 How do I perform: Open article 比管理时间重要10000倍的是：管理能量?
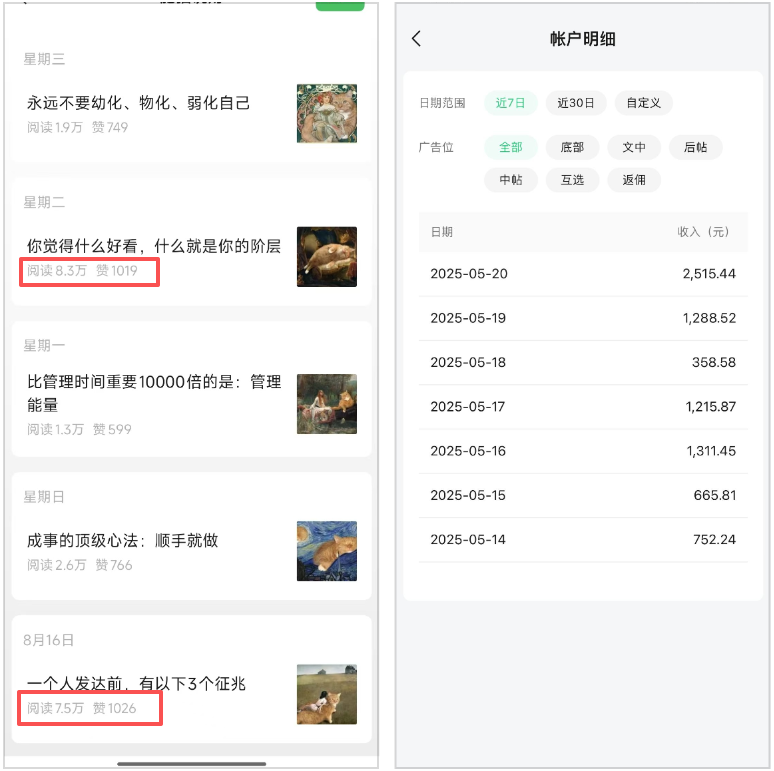154,393
